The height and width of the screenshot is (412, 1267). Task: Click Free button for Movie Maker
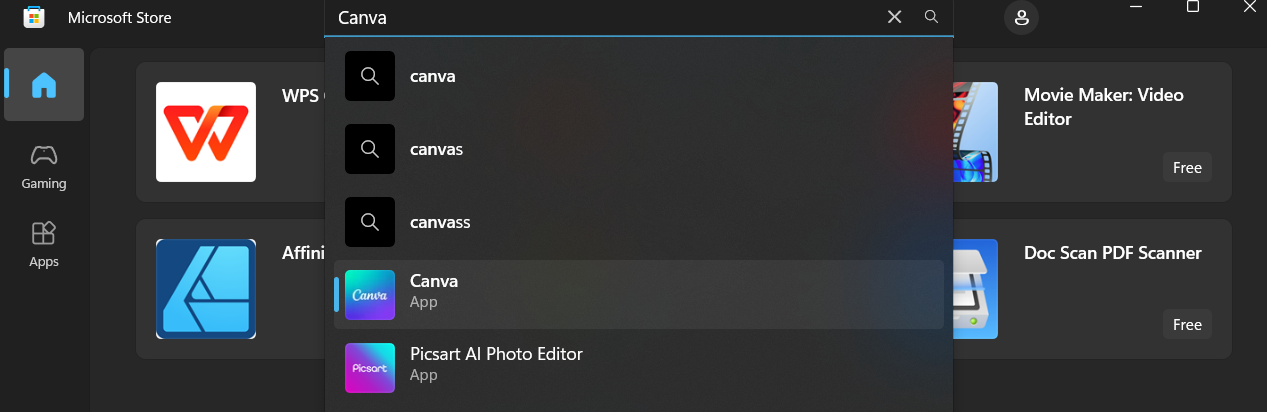(1187, 167)
